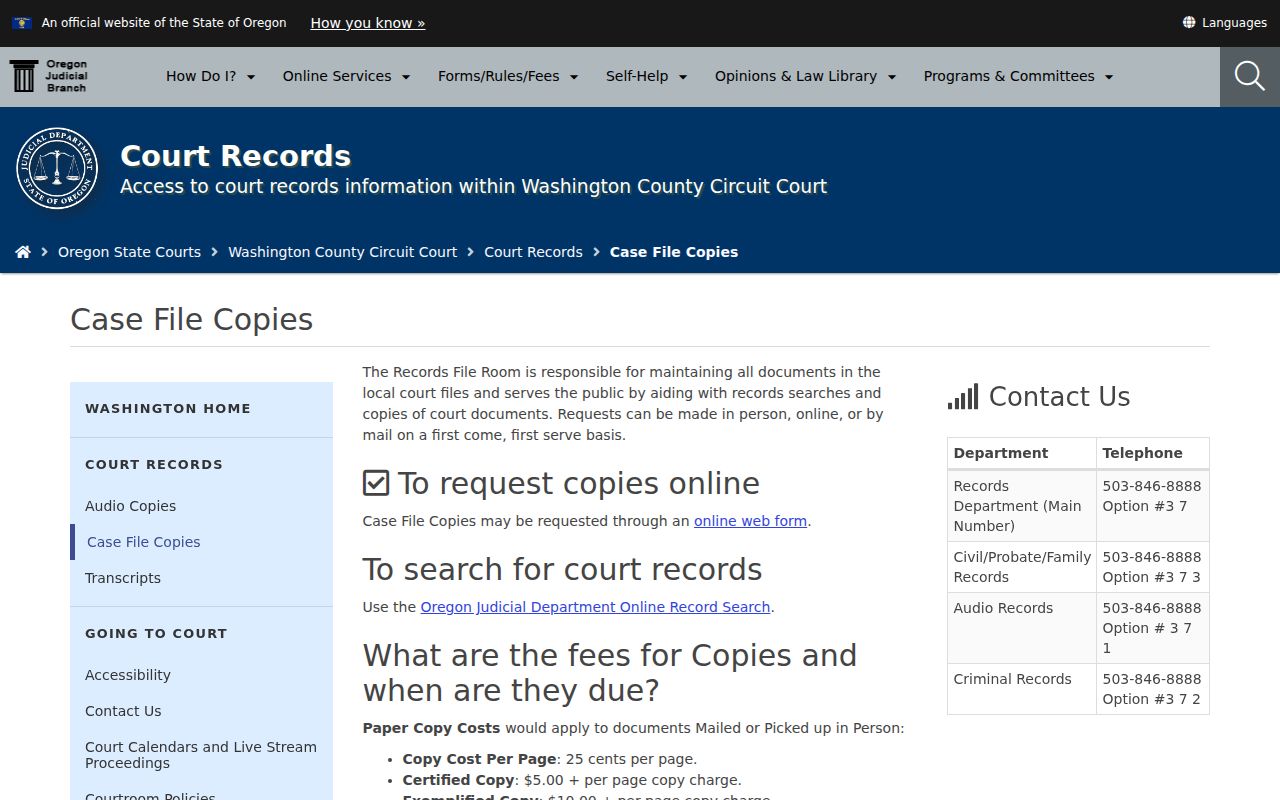
Task: Click the home breadcrumb icon
Action: [23, 252]
